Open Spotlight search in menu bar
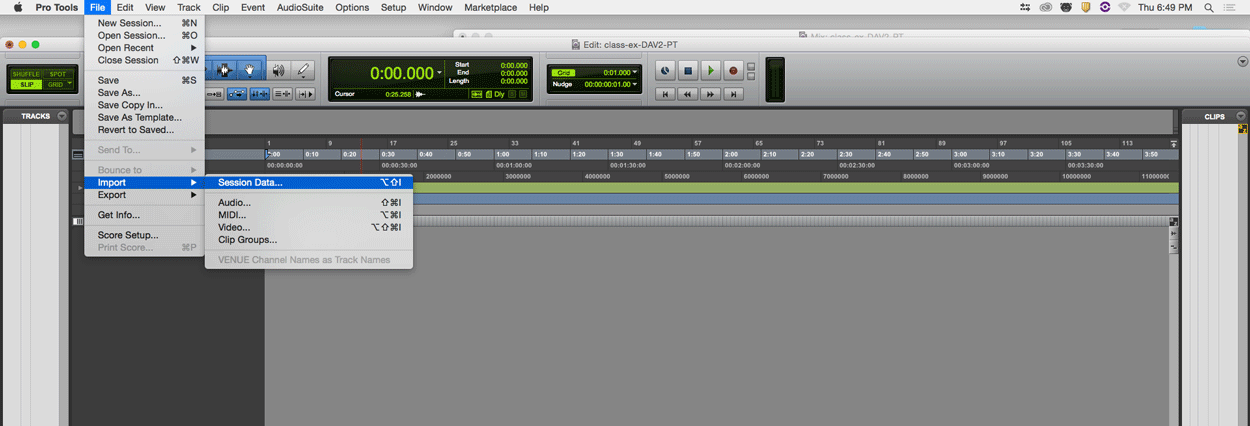This screenshot has height=426, width=1250. click(1210, 7)
